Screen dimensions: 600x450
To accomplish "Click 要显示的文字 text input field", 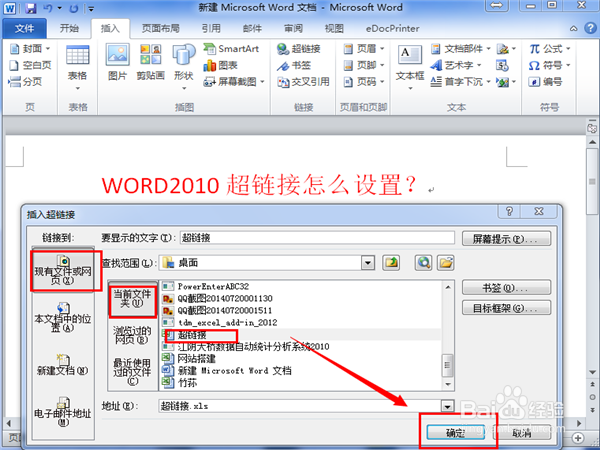I will [317, 238].
